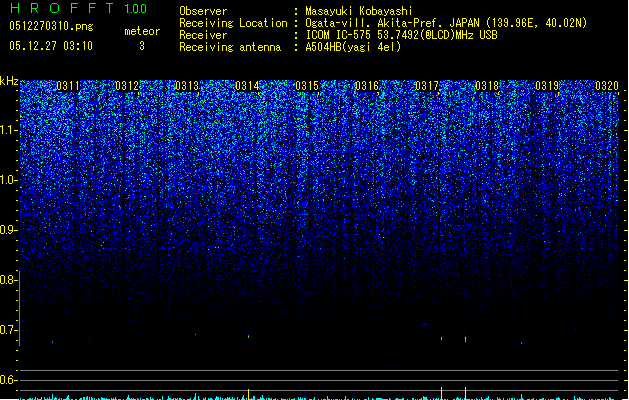
Task: Click the 0.7 frequency axis label
Action: (x=8, y=330)
